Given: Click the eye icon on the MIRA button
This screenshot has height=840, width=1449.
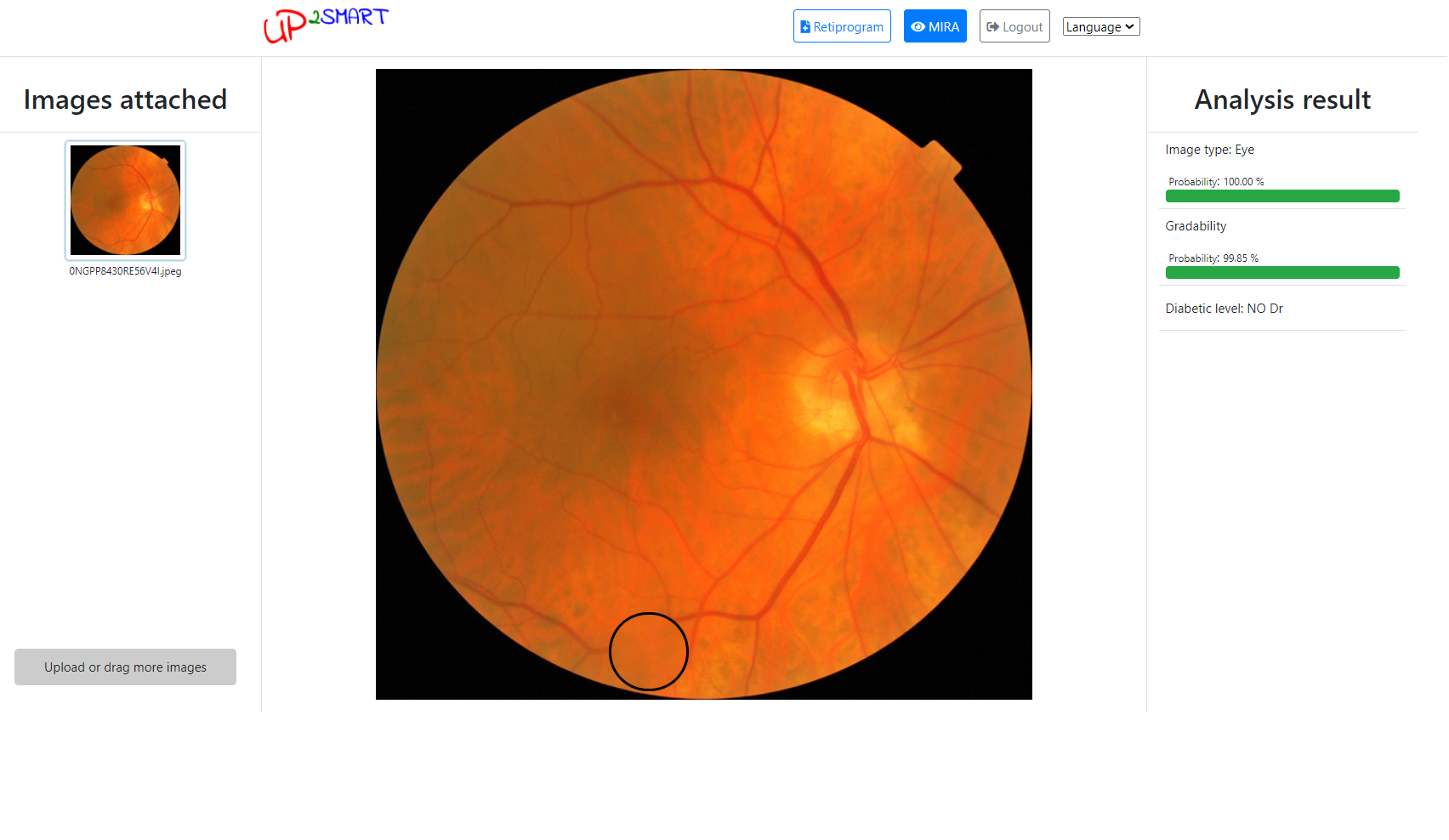Looking at the screenshot, I should pyautogui.click(x=918, y=27).
